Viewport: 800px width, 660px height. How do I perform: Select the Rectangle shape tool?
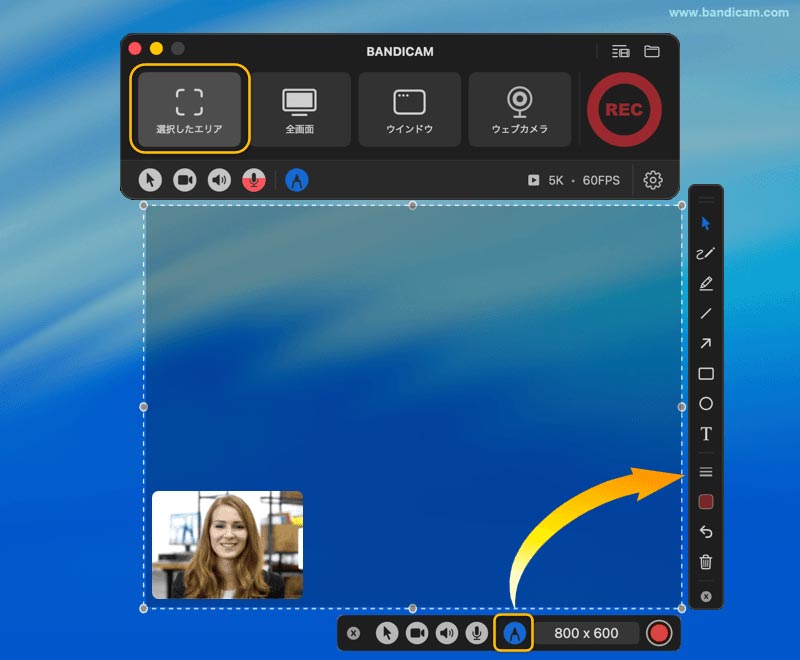point(706,373)
